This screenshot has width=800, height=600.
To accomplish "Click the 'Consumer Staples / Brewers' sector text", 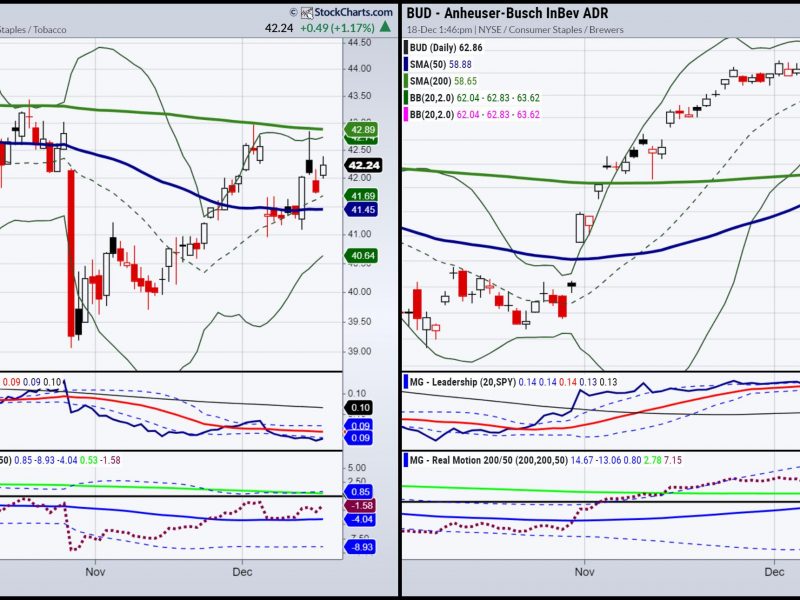I will point(566,30).
